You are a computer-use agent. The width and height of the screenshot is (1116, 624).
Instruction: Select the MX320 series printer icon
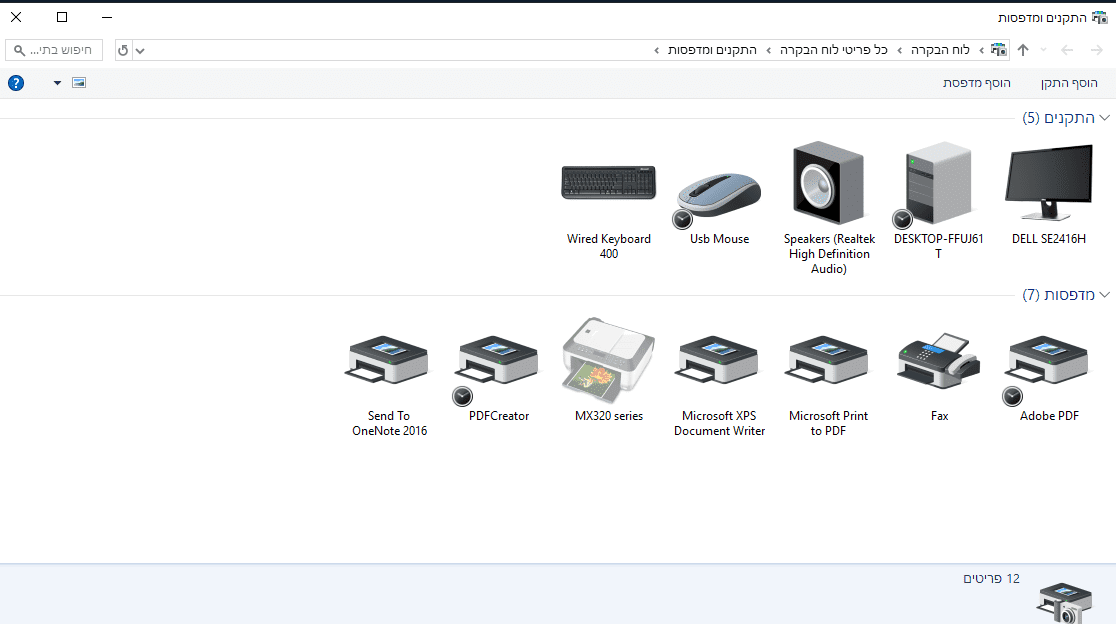point(609,361)
